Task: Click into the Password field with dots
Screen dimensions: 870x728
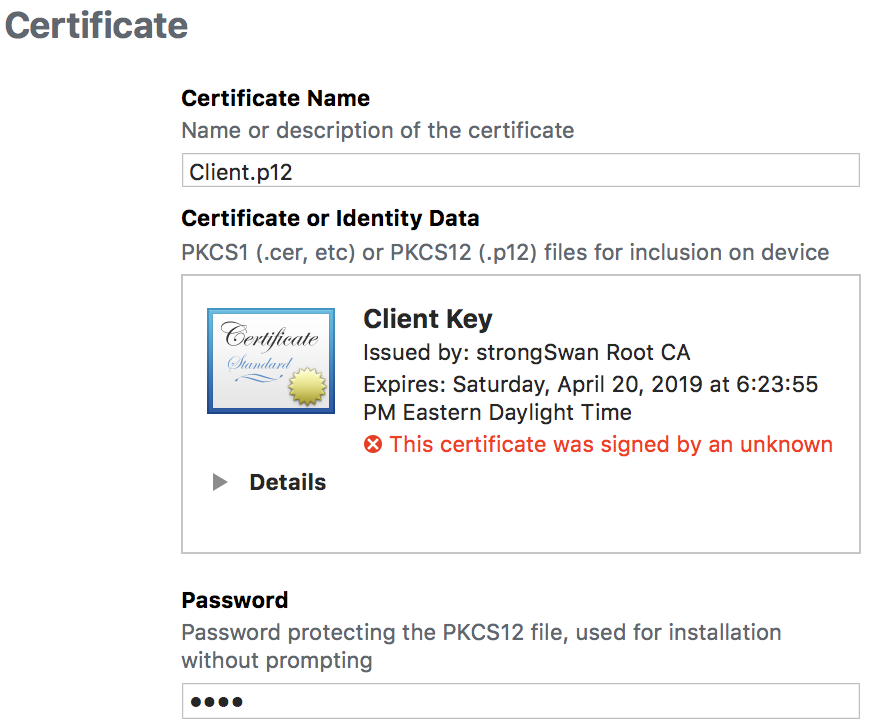Action: coord(520,701)
